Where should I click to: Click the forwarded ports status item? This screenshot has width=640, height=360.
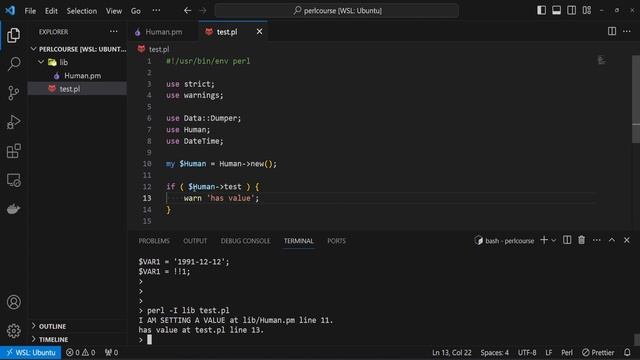click(x=111, y=353)
